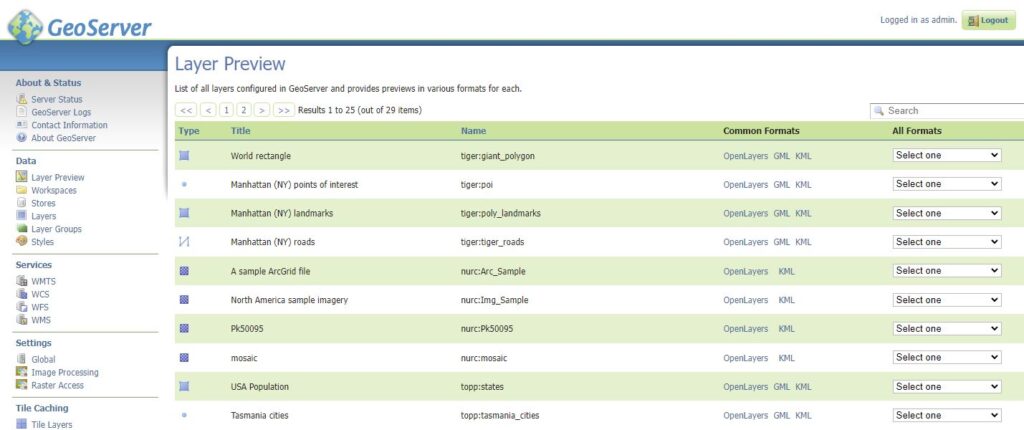Open OpenLayers preview for tiger:giant_polygon
Image resolution: width=1024 pixels, height=430 pixels.
tap(745, 156)
